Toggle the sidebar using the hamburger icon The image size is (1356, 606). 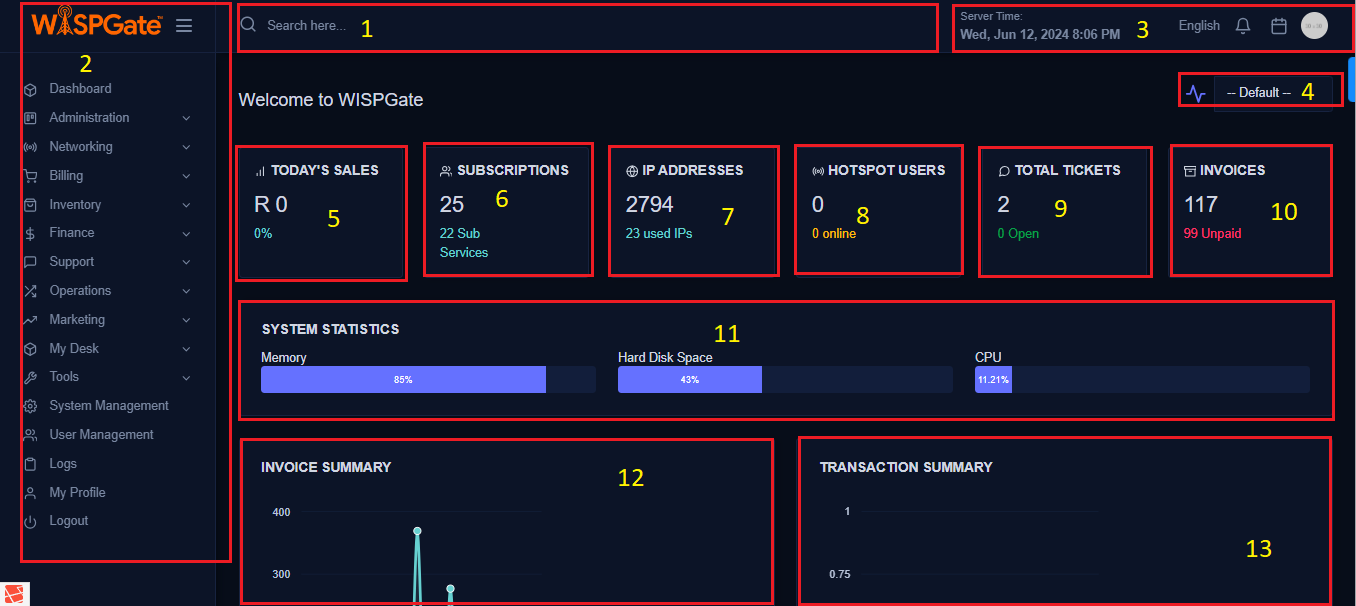[x=184, y=25]
